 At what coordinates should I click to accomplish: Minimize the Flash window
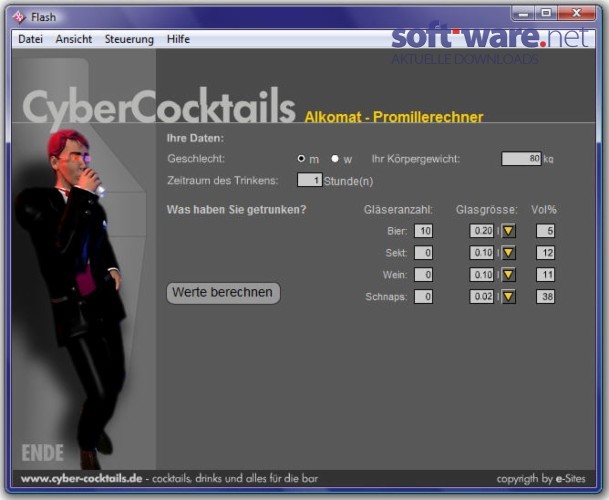523,14
